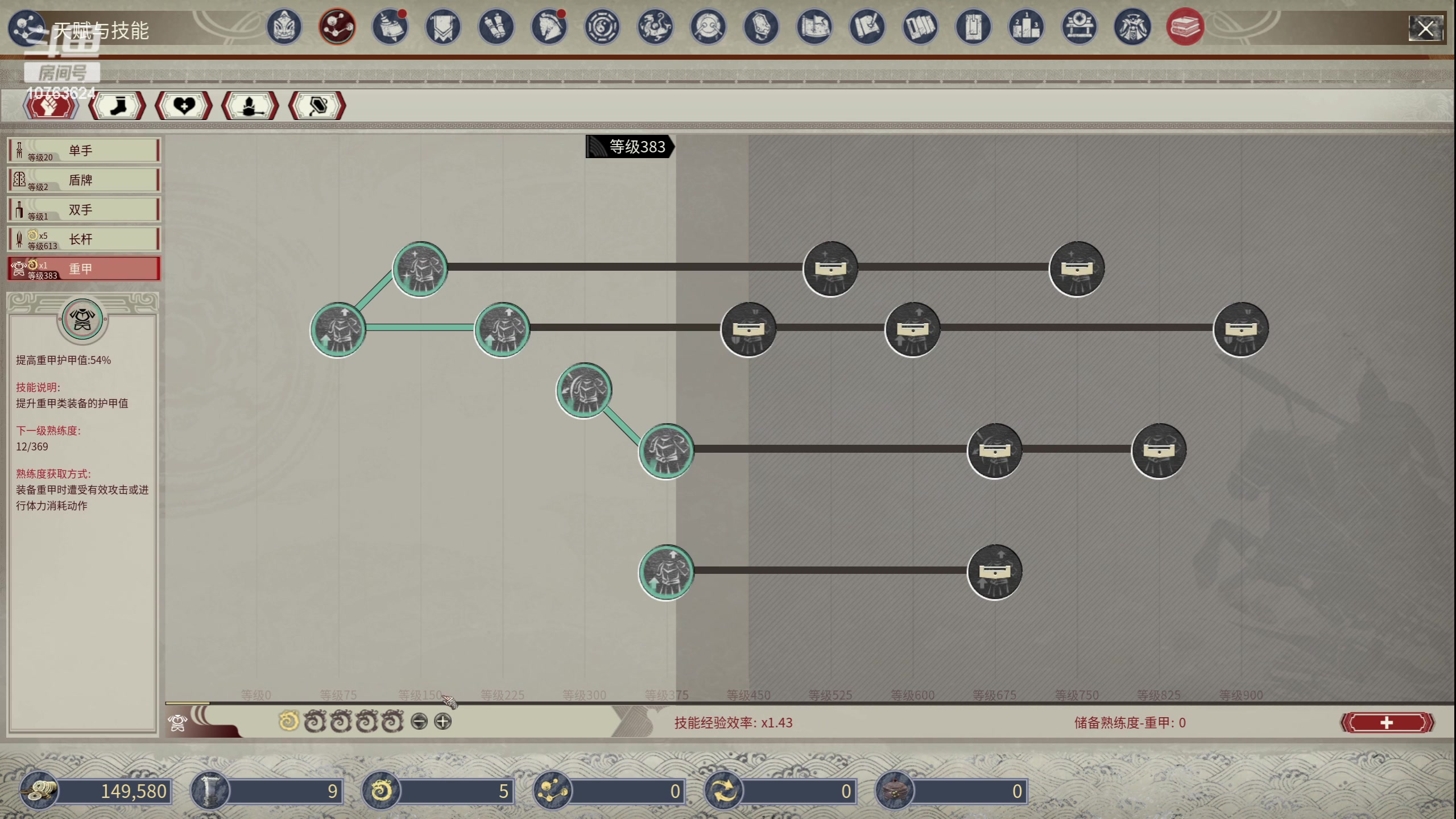Screen dimensions: 1456x819
Task: Switch to the heart healing skill tab
Action: pos(184,106)
